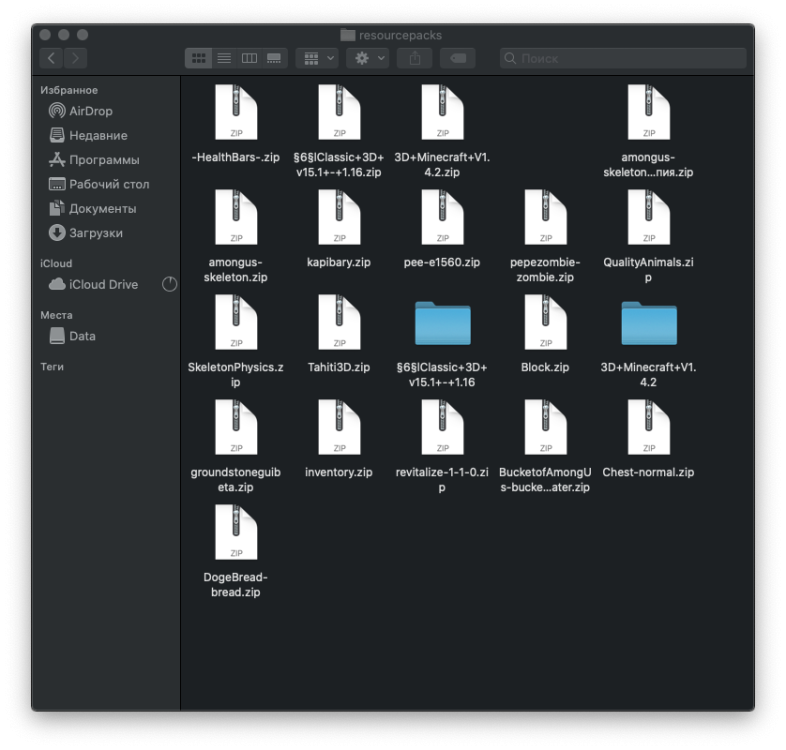
Task: Click the -HealthBars-.zip filename label
Action: tap(236, 157)
